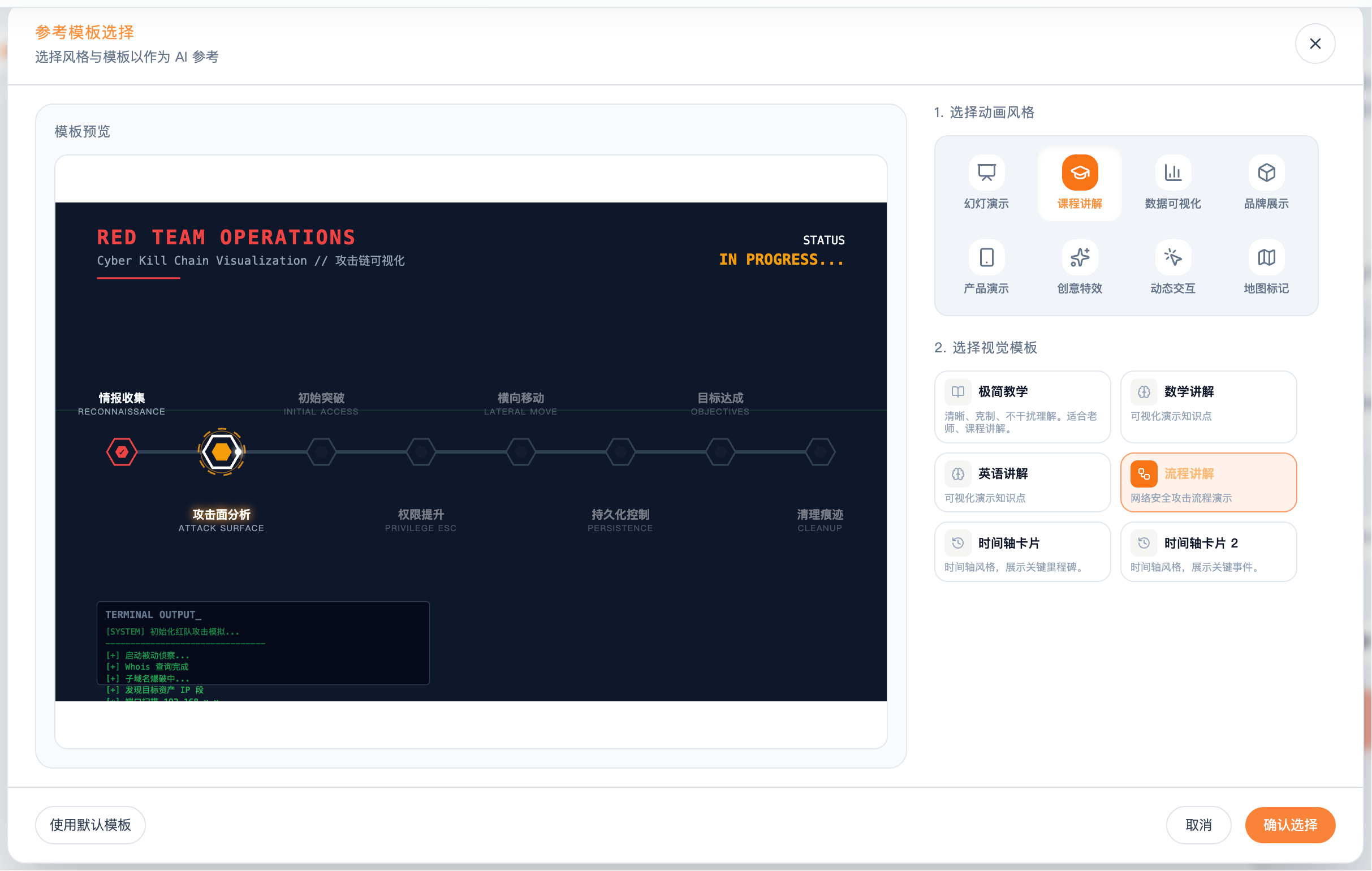Select the 英语讲解 template card

(x=1022, y=482)
